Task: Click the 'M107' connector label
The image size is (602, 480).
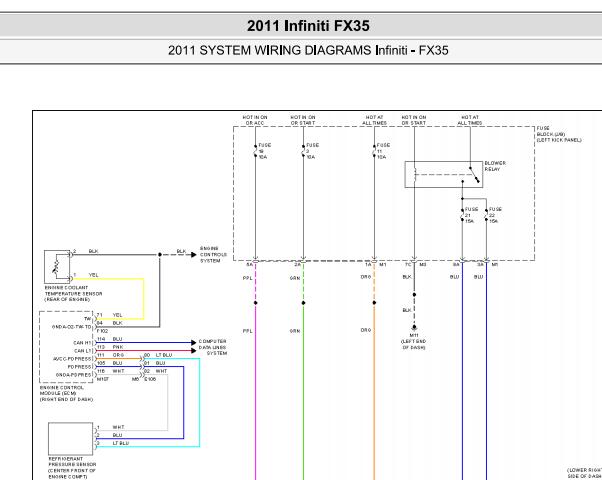Action: click(103, 379)
